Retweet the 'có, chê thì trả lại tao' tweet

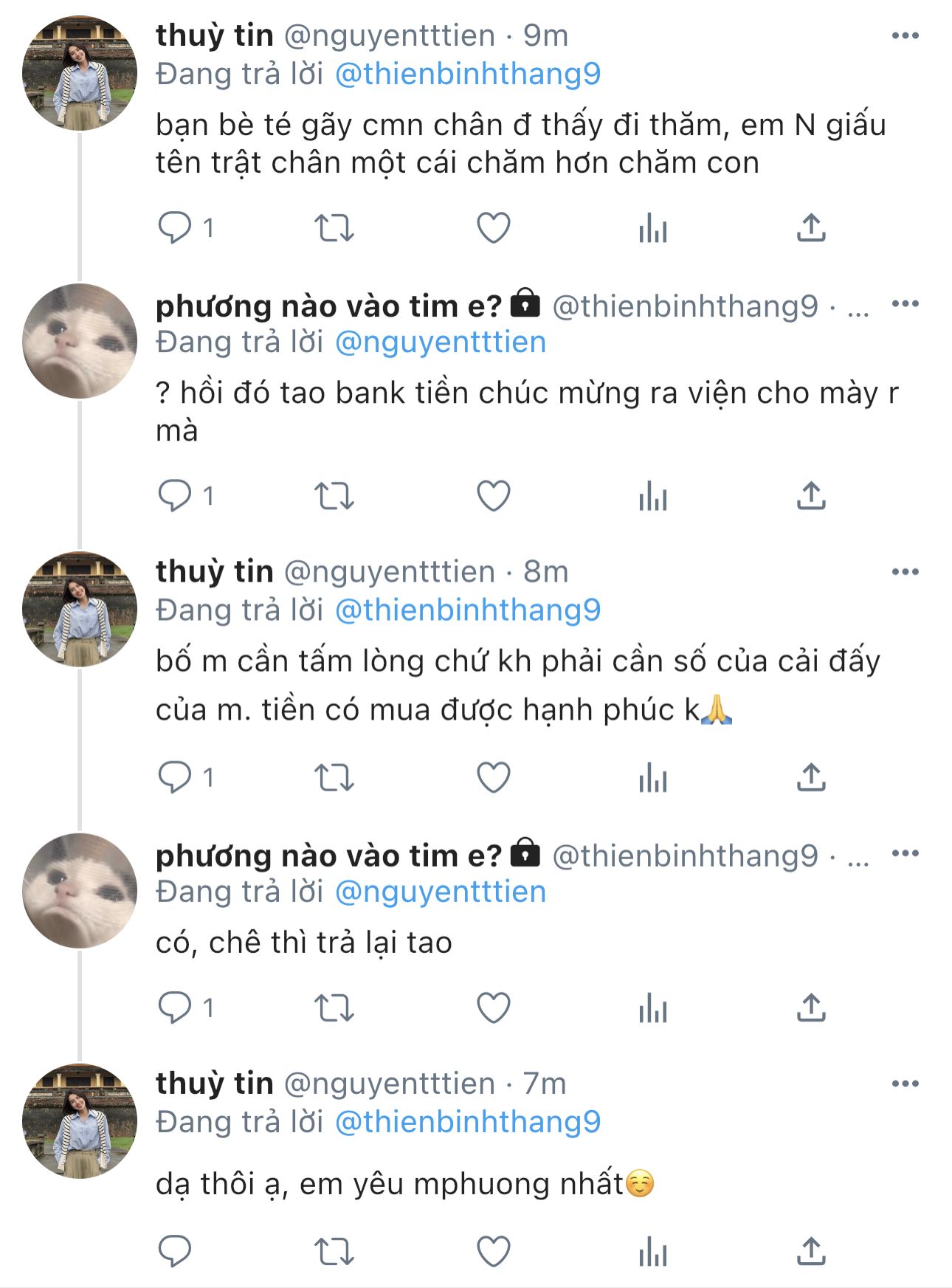[x=334, y=1008]
